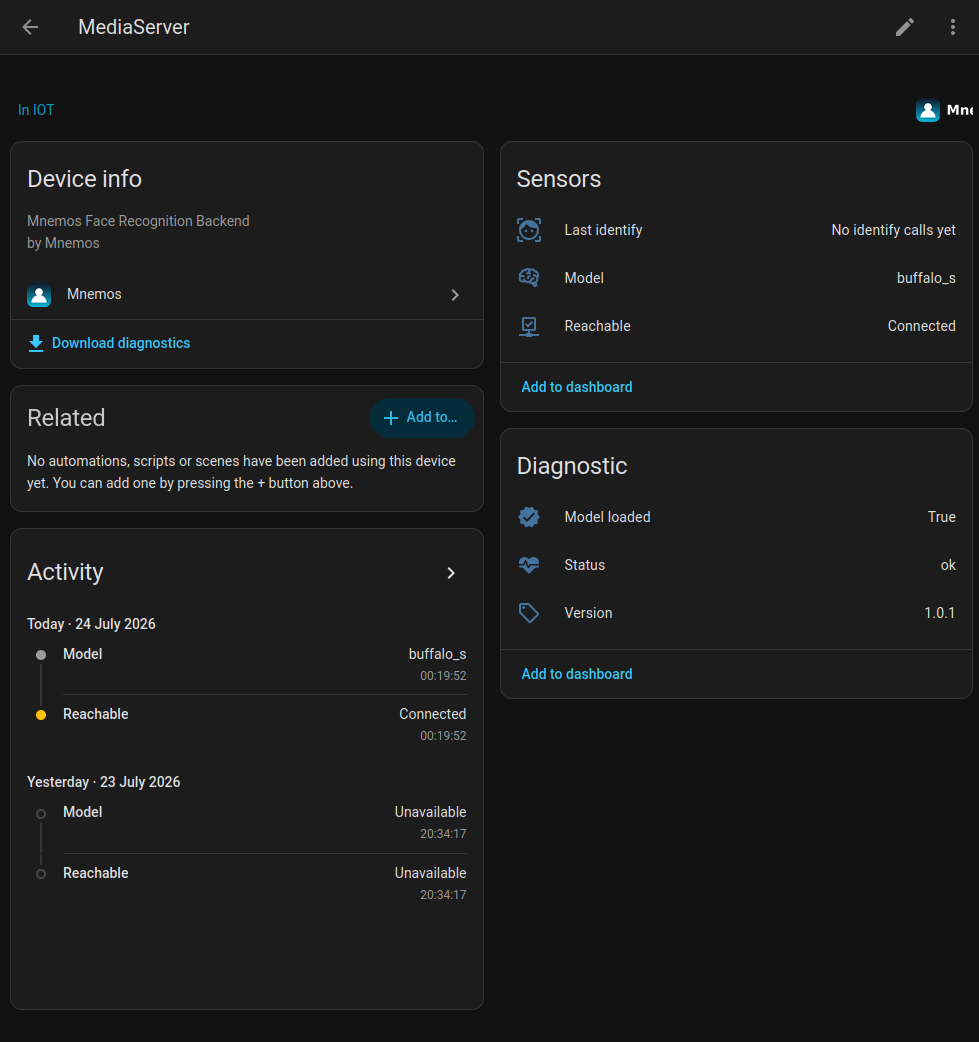Click the MediaServer page title
This screenshot has height=1042, width=979.
click(134, 27)
